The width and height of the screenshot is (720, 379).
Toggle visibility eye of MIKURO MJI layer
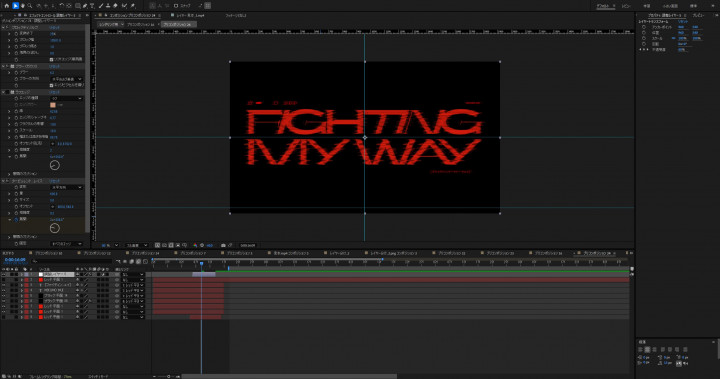(x=4, y=290)
